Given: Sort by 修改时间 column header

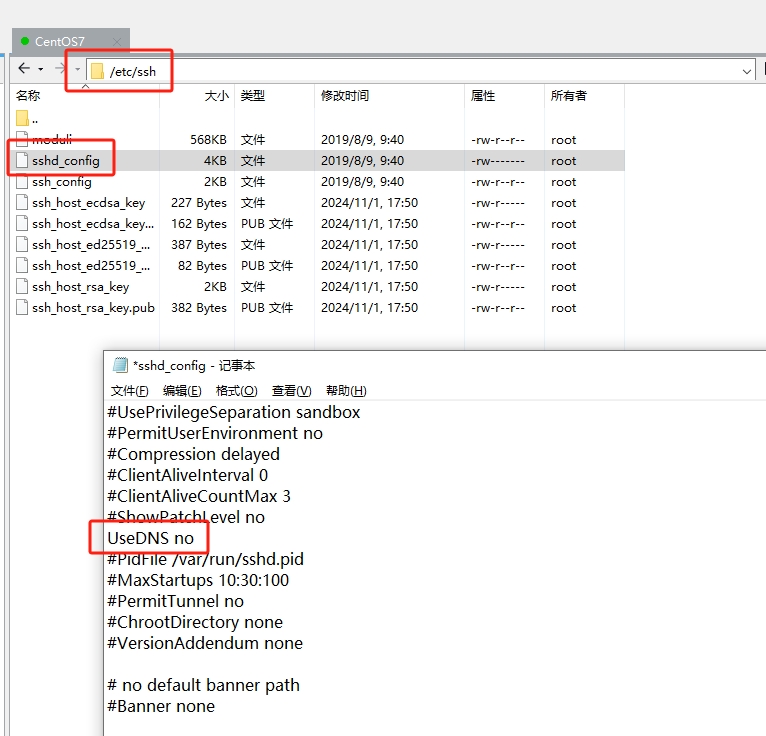Looking at the screenshot, I should point(344,95).
